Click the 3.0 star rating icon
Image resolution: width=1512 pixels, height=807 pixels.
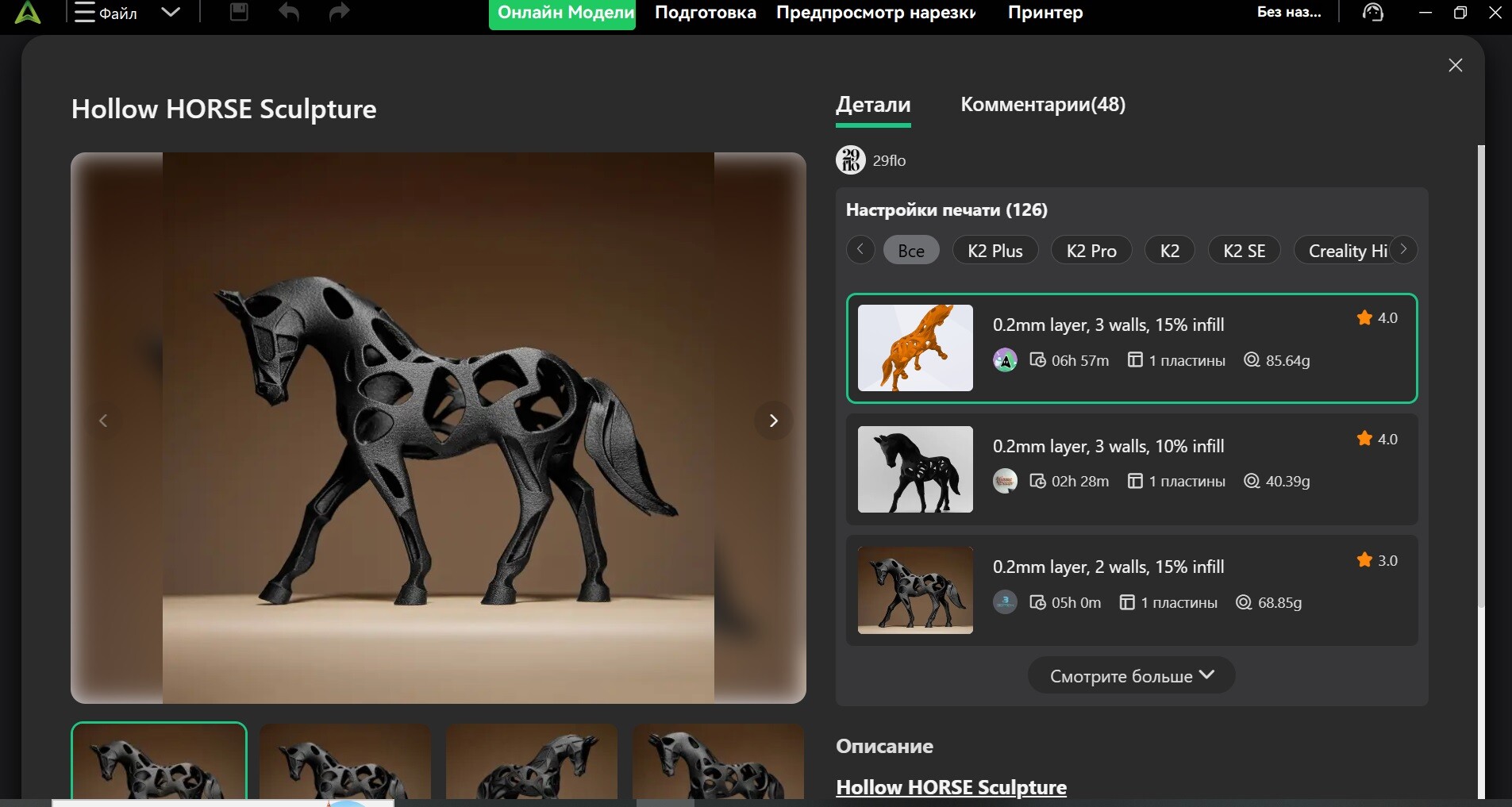pyautogui.click(x=1364, y=560)
